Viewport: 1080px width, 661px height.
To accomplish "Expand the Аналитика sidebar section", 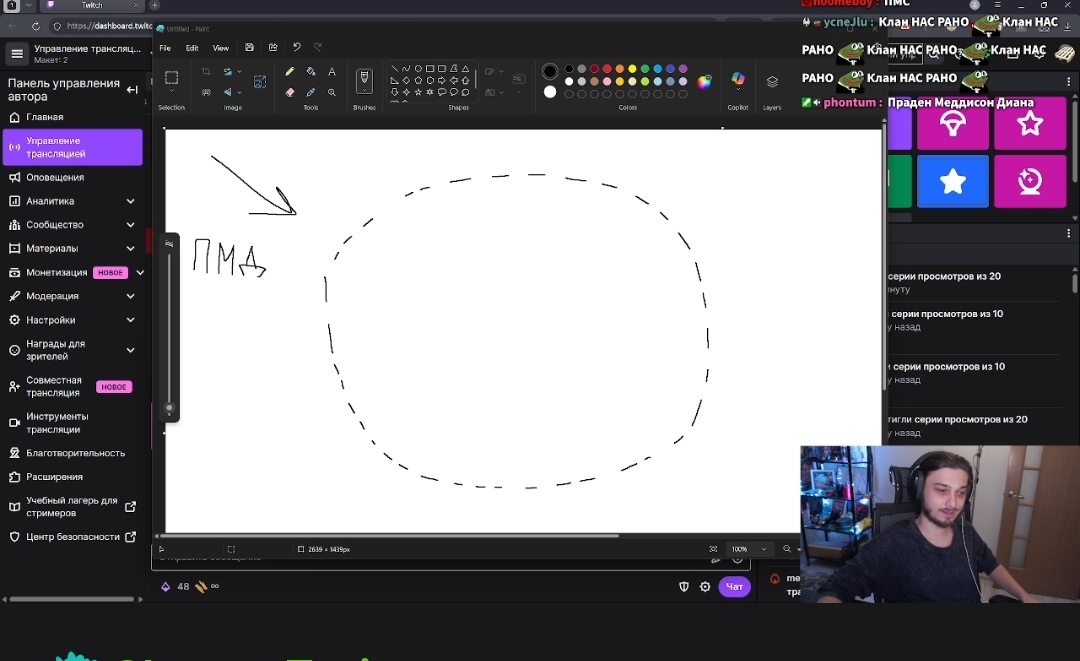I will point(131,201).
